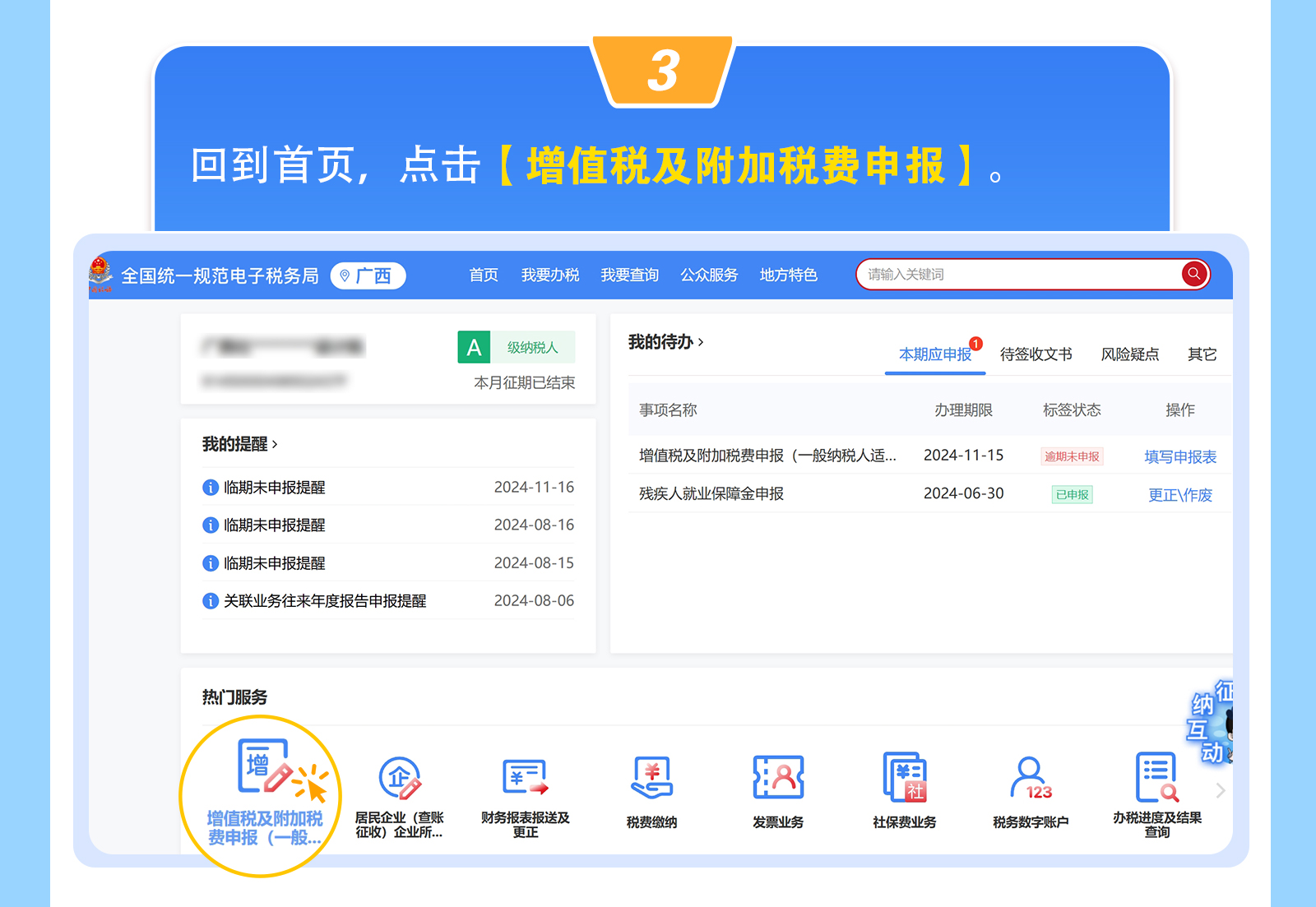Screen dimensions: 1316x907
Task: Open 税务数字账户 icon
Action: tap(1030, 779)
